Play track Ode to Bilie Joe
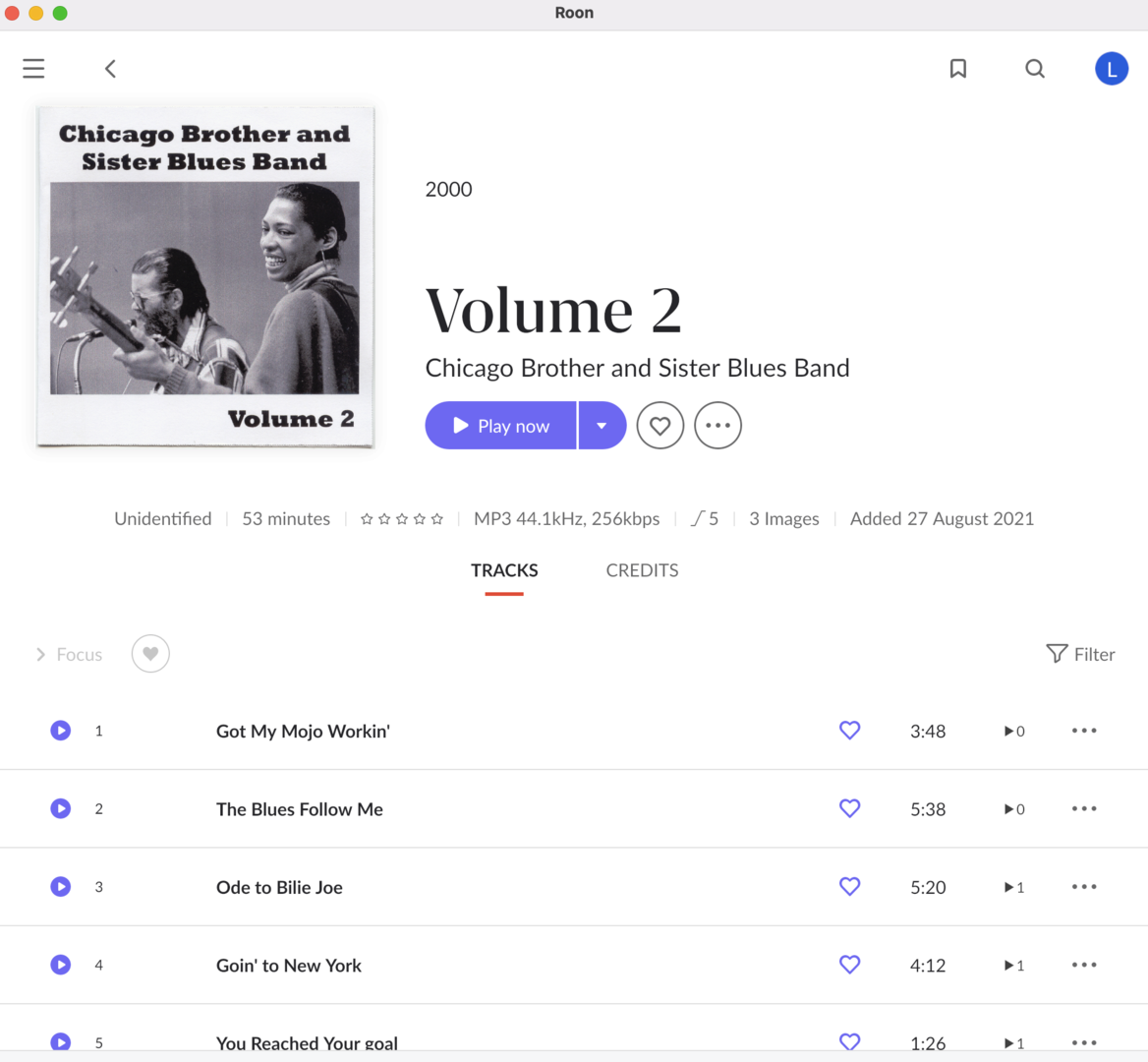Viewport: 1148px width, 1062px height. click(61, 886)
